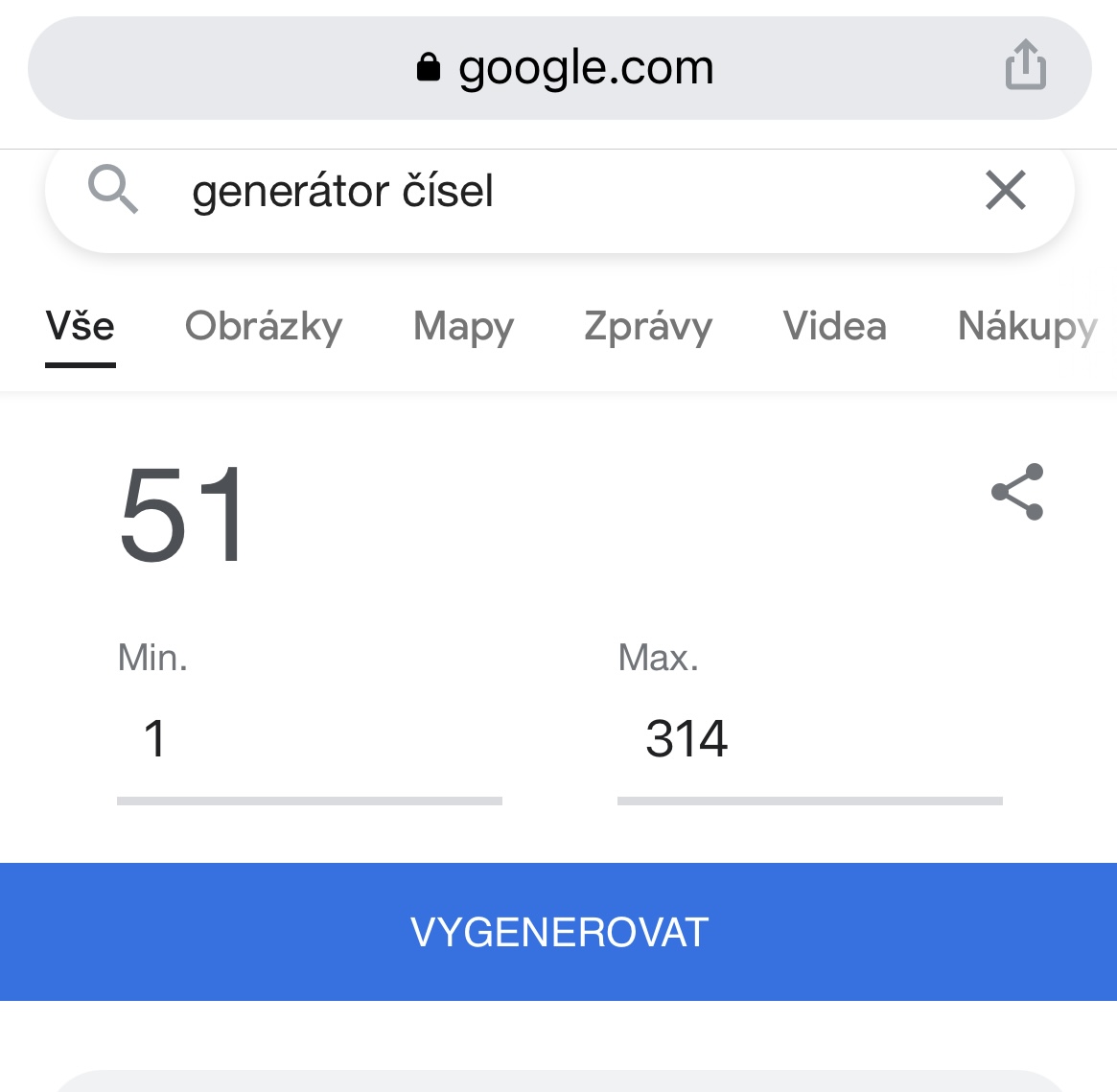This screenshot has height=1092, width=1117.
Task: Switch to the Videa results tab
Action: 834,327
